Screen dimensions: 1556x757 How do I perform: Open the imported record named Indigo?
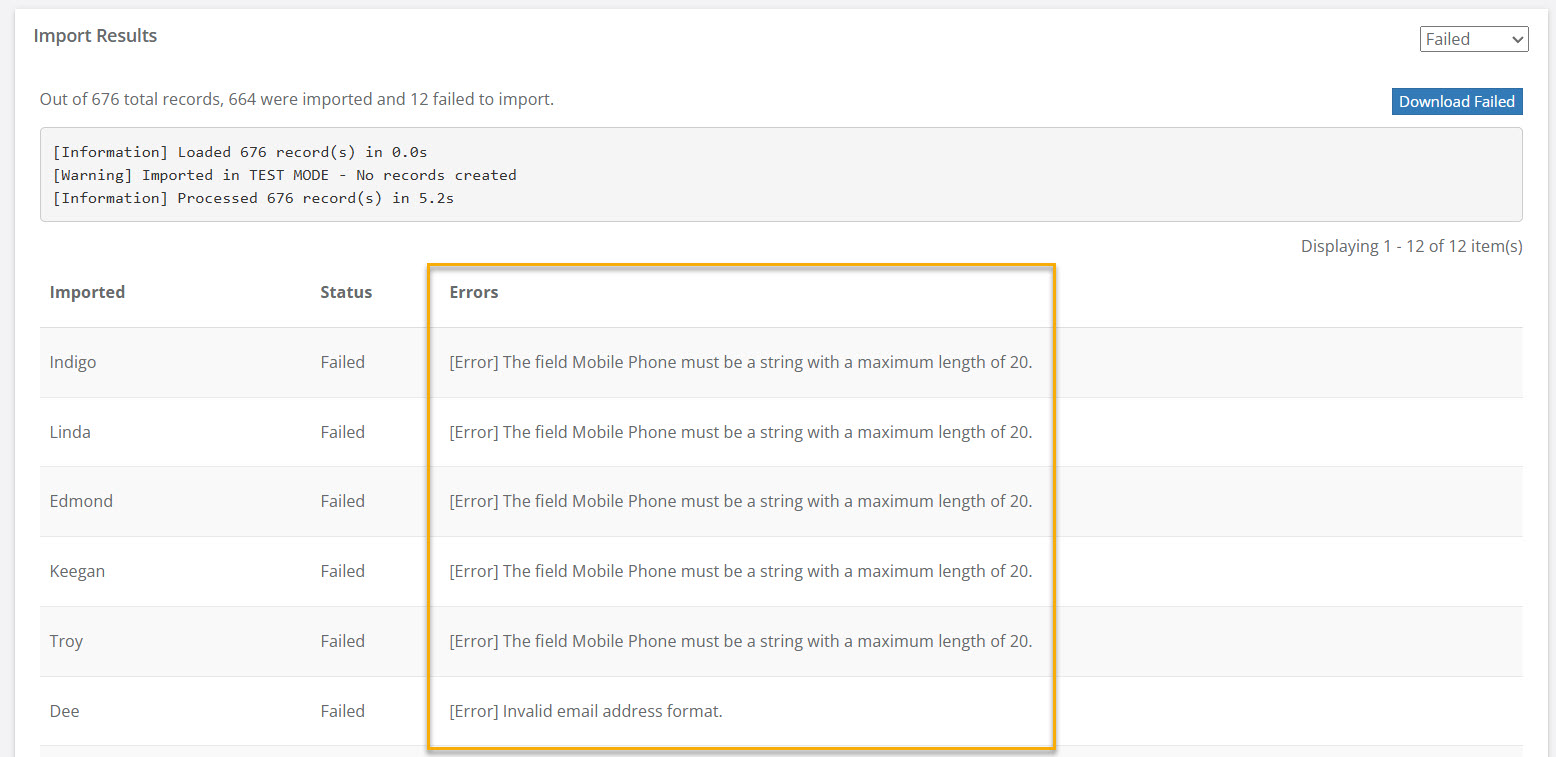tap(73, 362)
